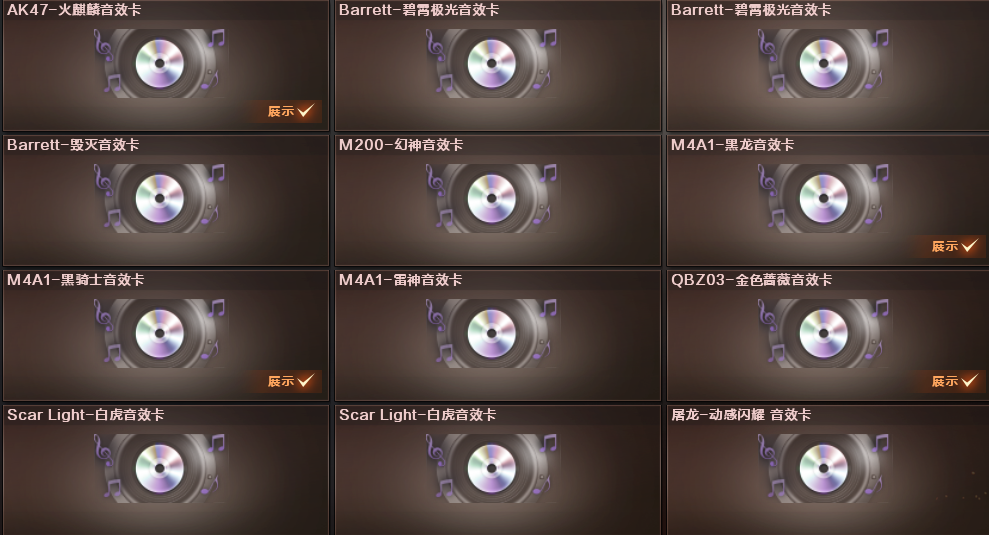Select the 屠龙-动感闪耀 sound card disc icon
Image resolution: width=989 pixels, height=535 pixels.
click(x=823, y=468)
